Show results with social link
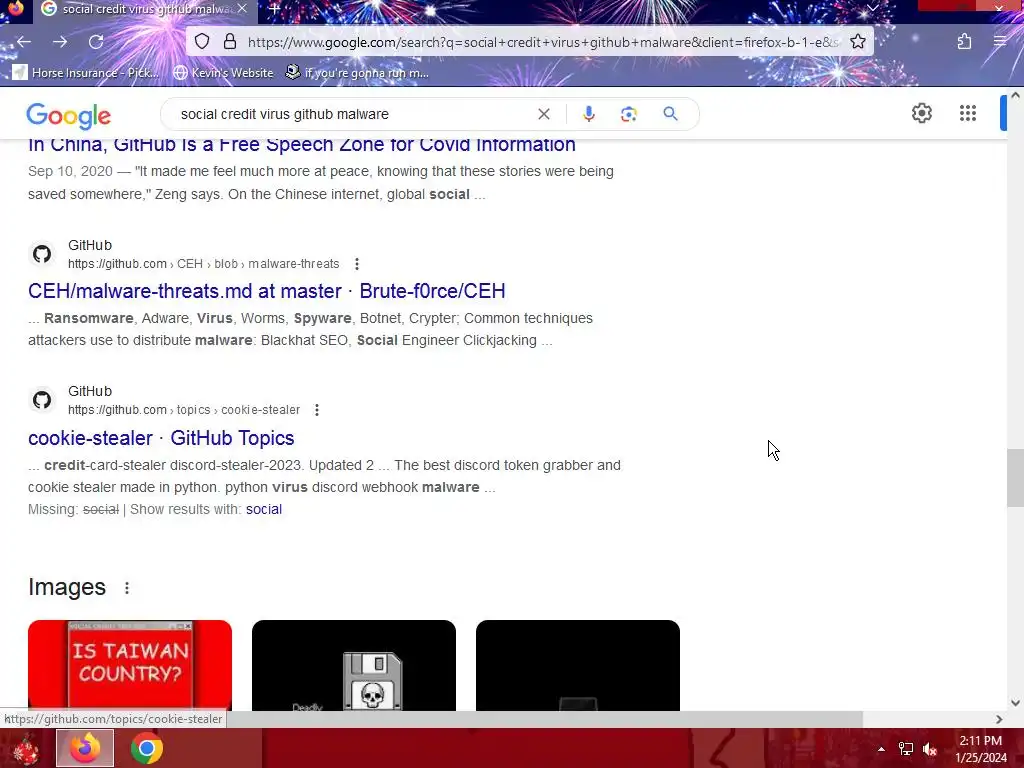 tap(264, 509)
